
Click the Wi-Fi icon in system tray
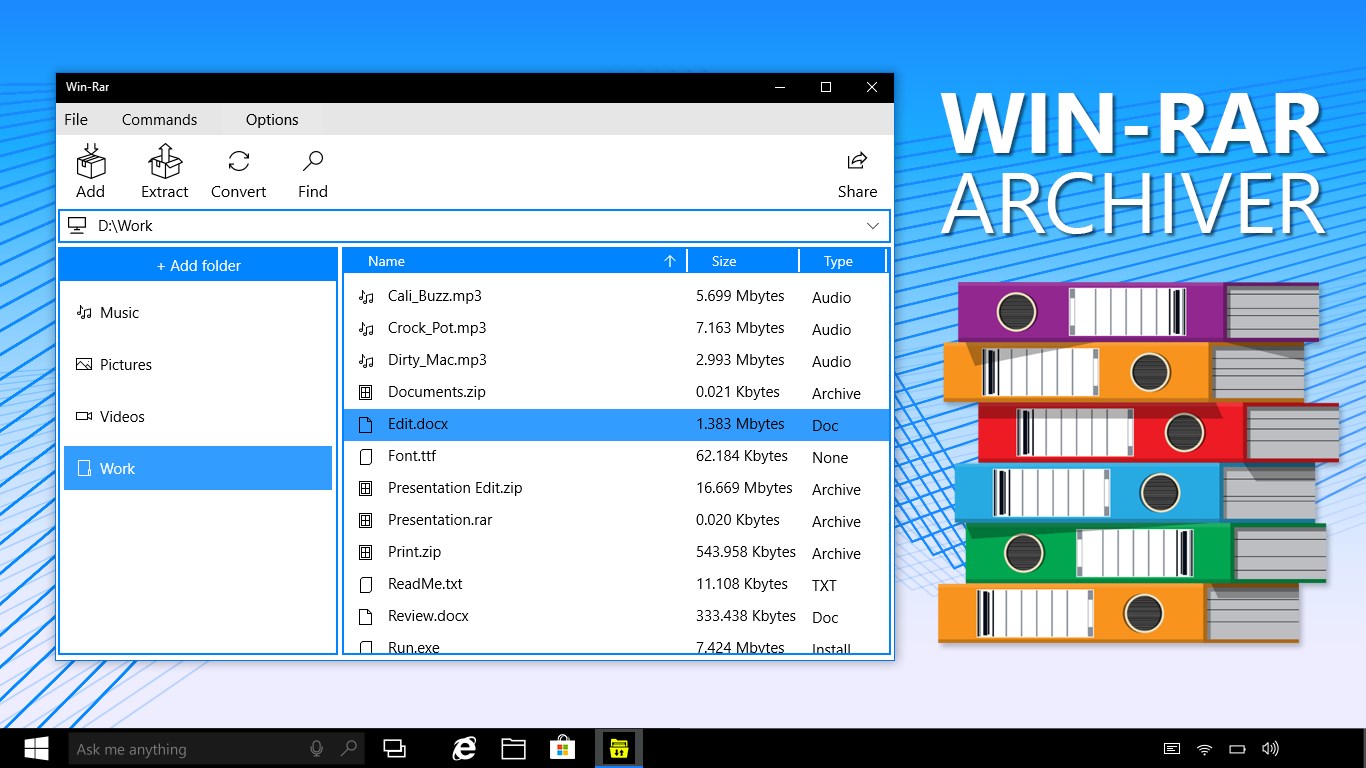click(x=1205, y=749)
